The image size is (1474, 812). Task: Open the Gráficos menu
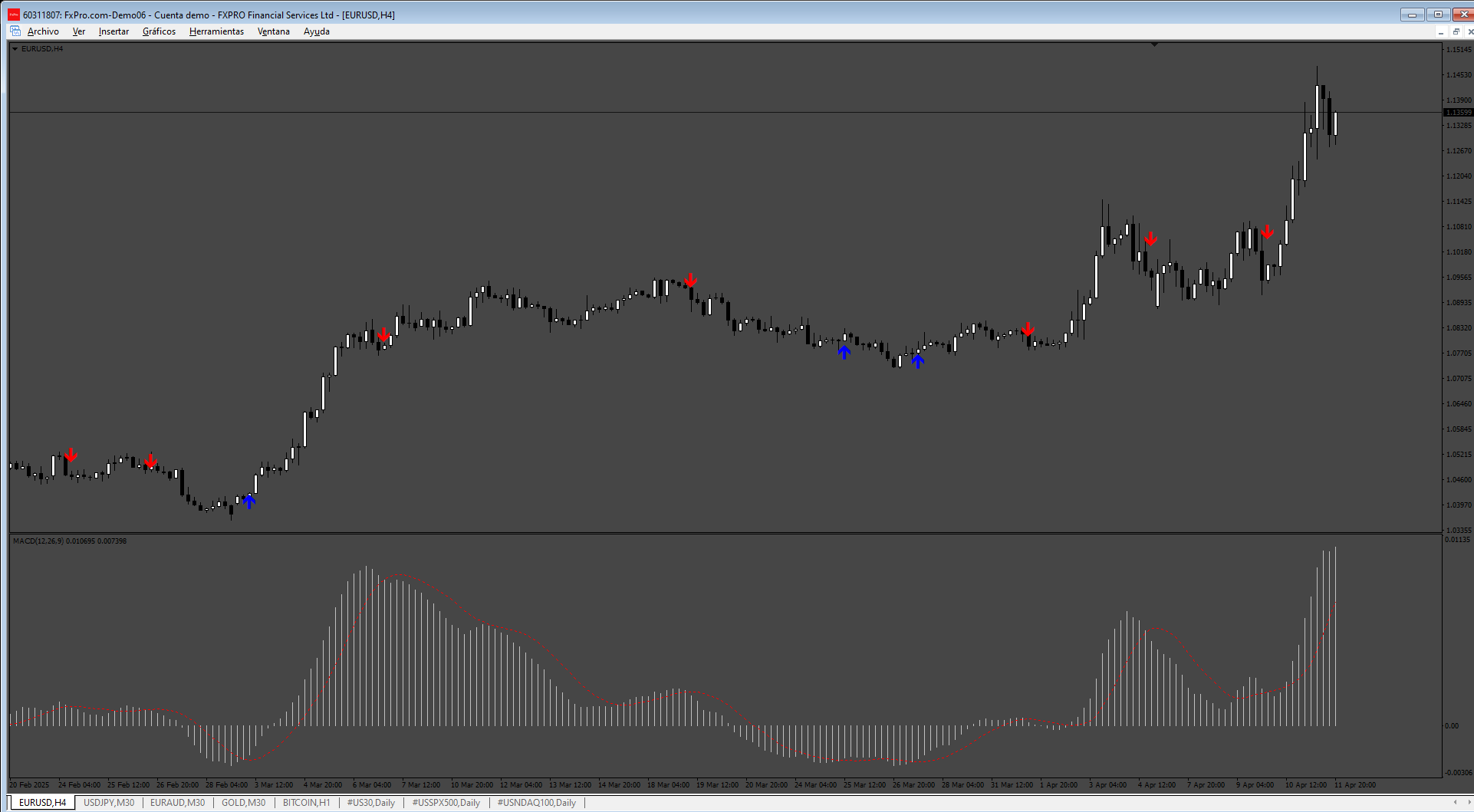159,31
